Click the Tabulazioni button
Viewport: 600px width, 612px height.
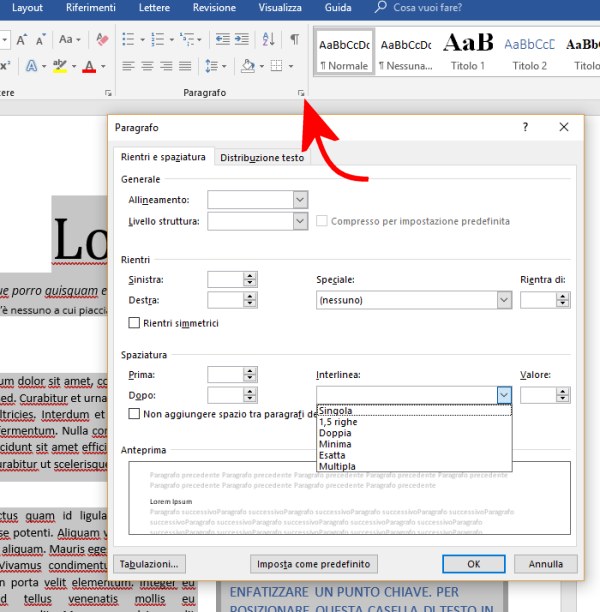pos(151,563)
